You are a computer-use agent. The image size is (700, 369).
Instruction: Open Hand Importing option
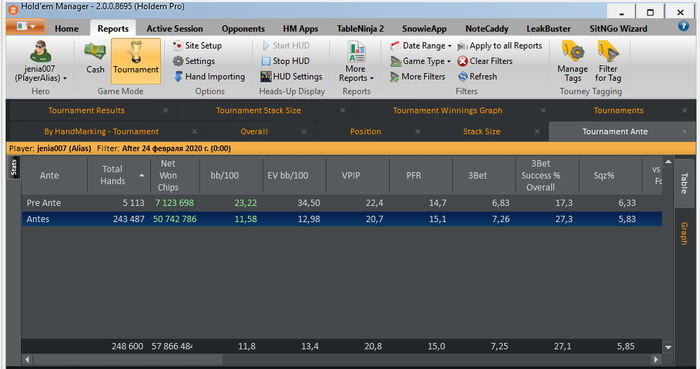pos(209,76)
